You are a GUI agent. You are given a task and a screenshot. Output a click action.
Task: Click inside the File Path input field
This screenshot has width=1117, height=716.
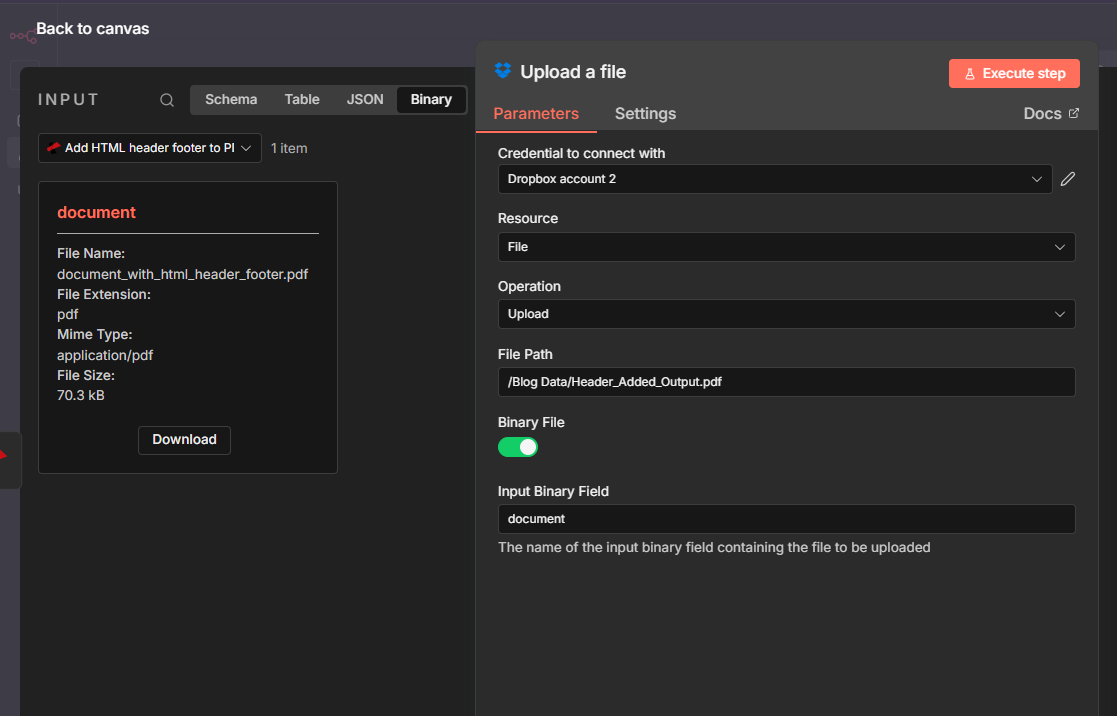coord(786,381)
